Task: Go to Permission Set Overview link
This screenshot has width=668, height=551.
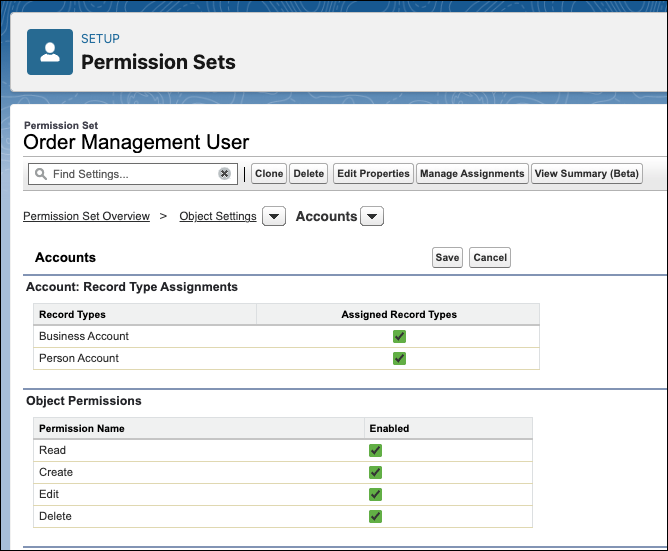Action: (x=86, y=216)
